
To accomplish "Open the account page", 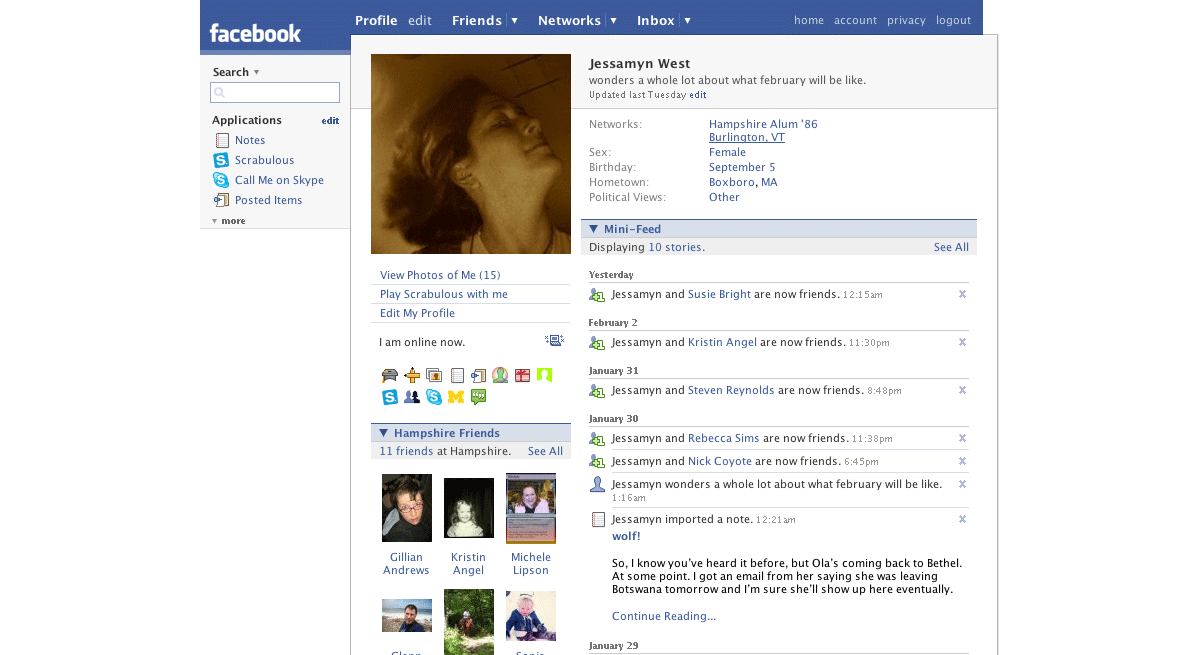I will (855, 21).
